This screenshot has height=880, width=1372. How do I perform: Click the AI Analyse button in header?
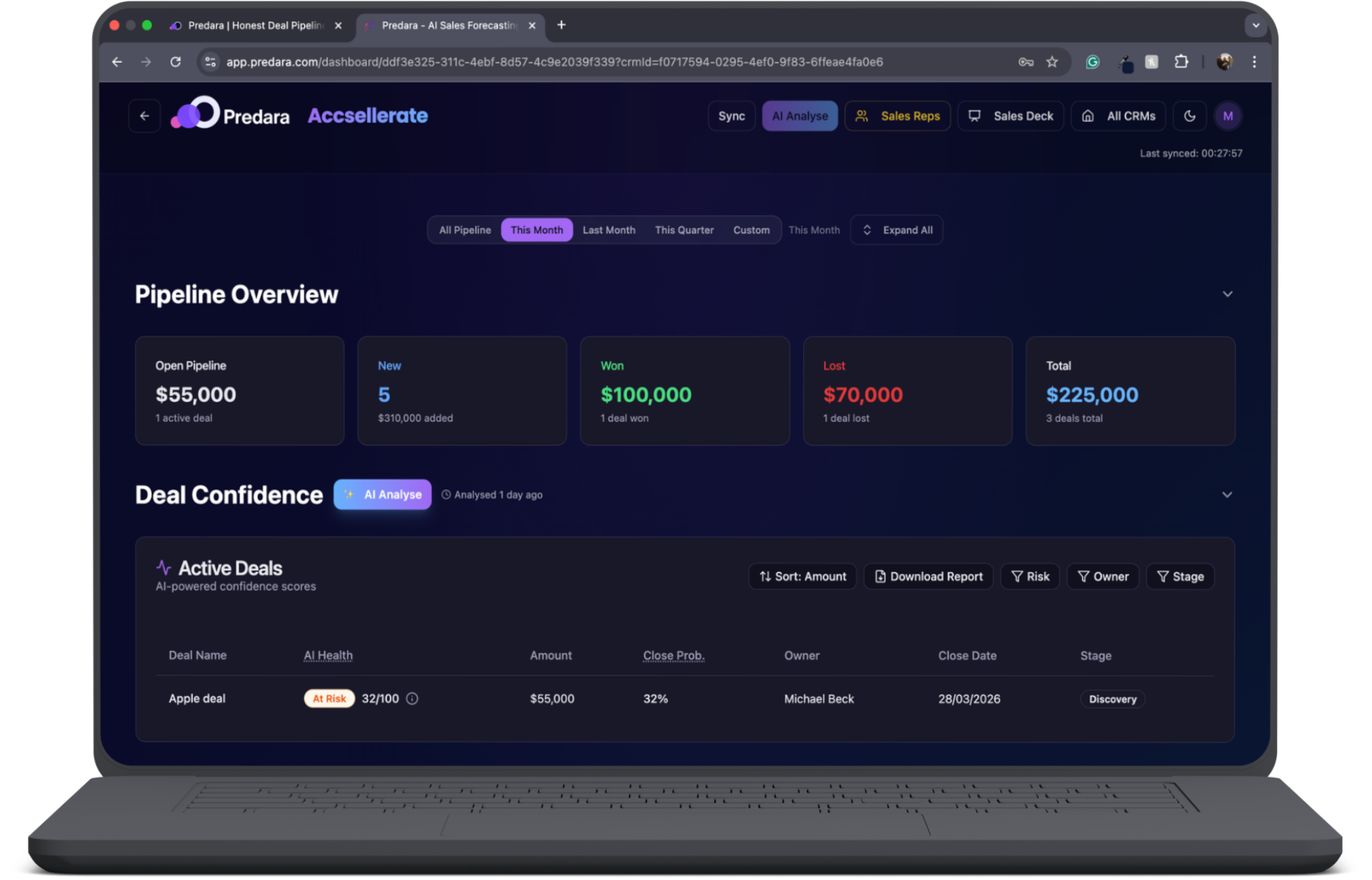[x=799, y=116]
